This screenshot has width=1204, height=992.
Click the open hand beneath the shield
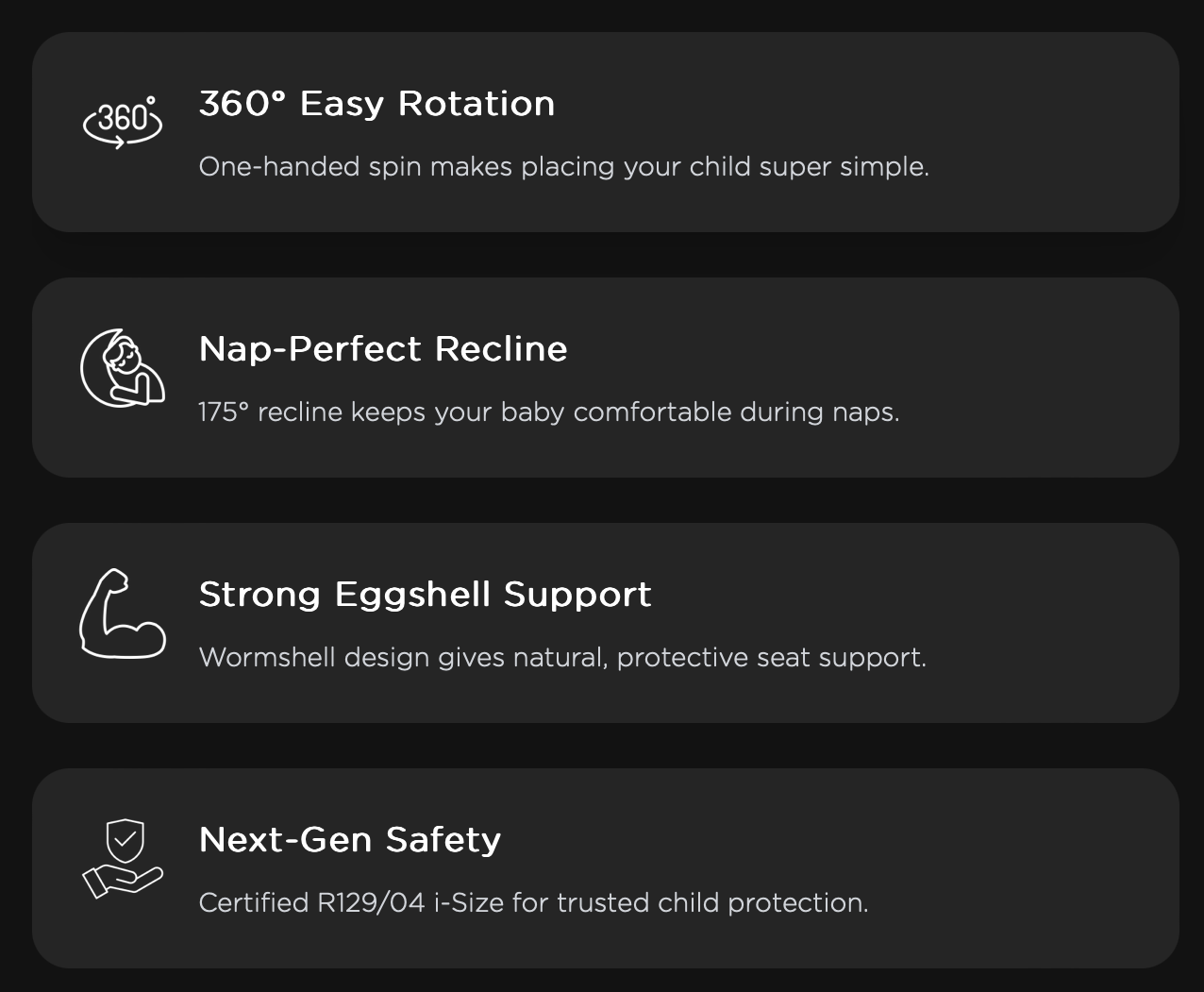click(x=121, y=882)
